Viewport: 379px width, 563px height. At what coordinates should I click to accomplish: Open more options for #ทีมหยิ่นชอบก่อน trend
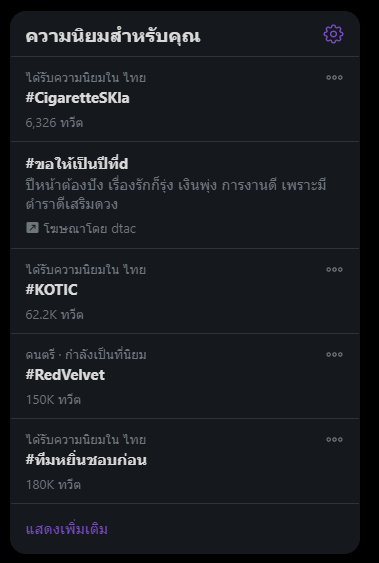[x=334, y=439]
